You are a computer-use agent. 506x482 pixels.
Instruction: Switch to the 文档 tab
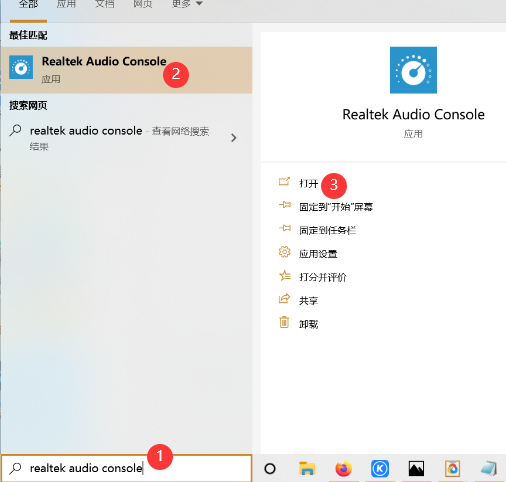coord(105,4)
